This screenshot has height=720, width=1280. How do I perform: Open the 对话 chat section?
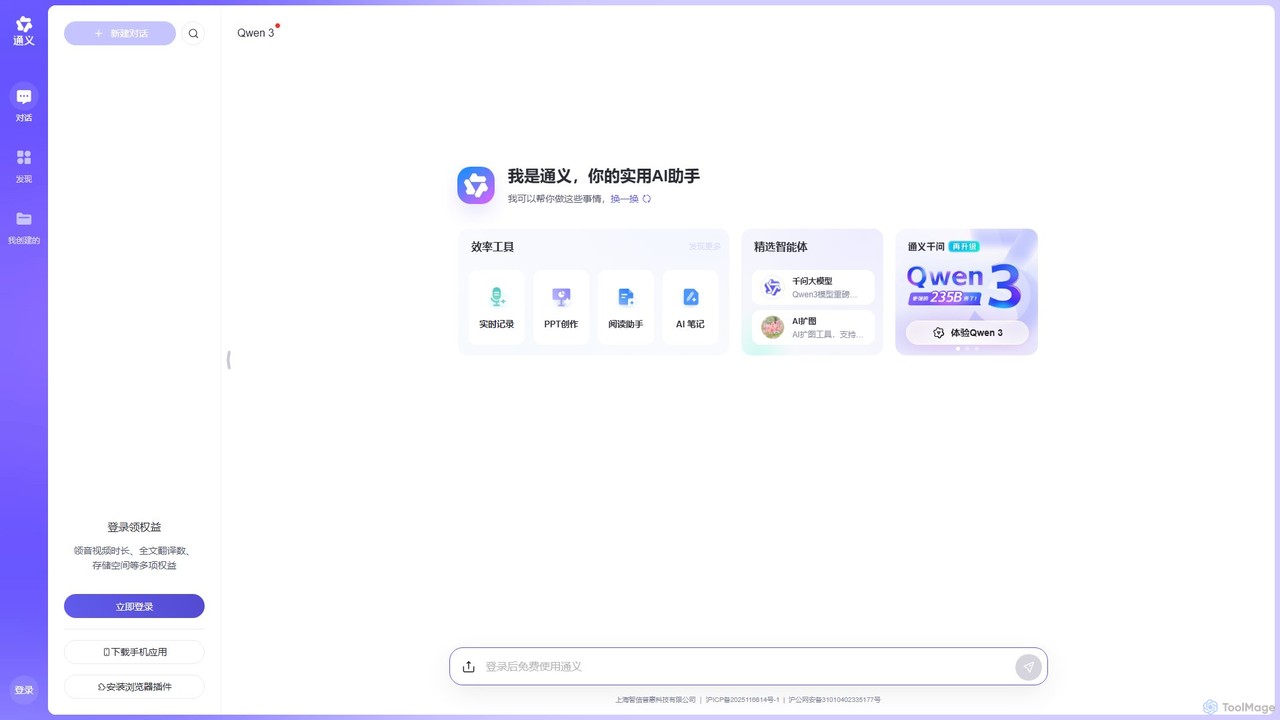tap(24, 103)
